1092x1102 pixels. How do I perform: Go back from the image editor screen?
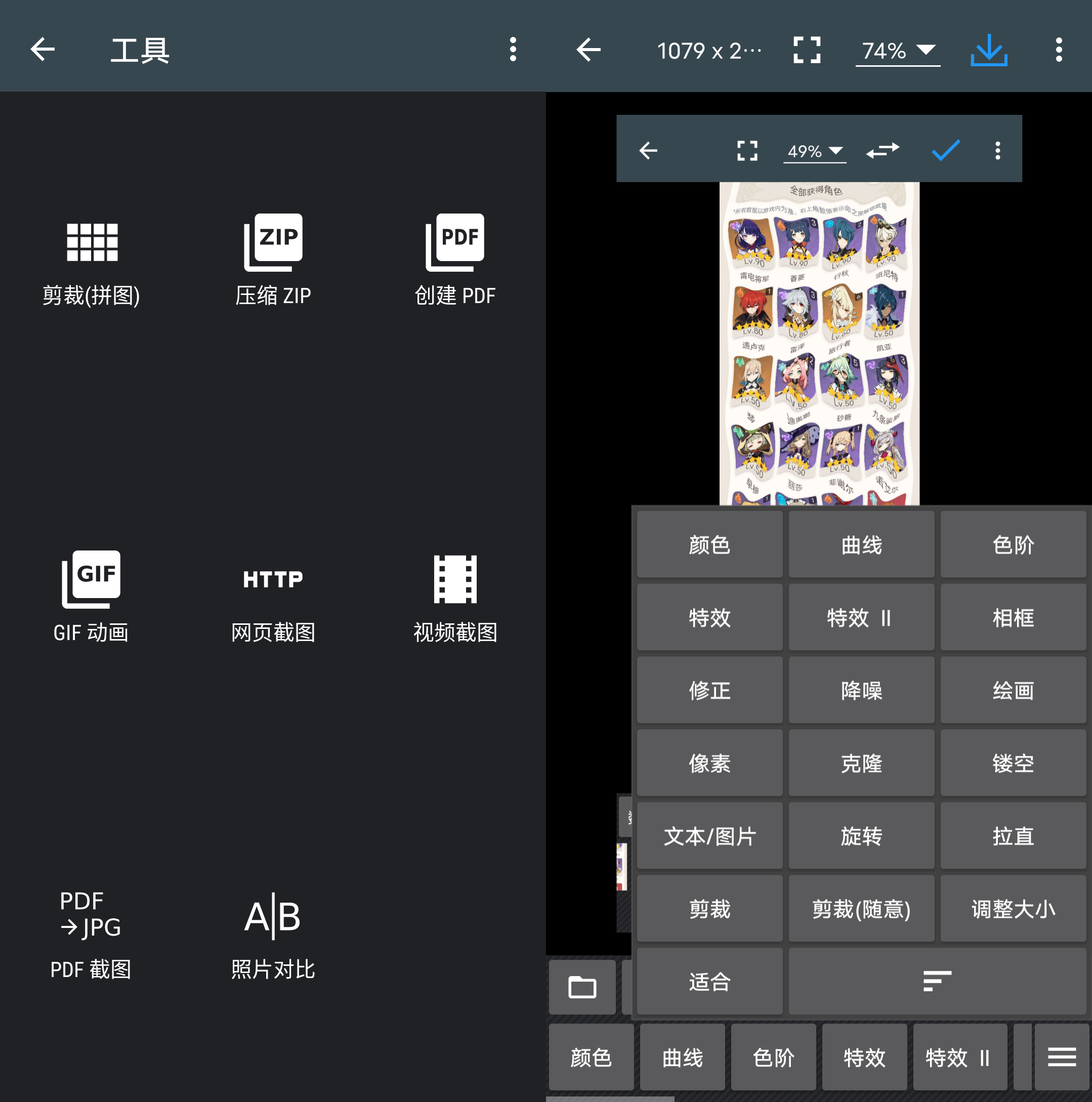click(589, 50)
